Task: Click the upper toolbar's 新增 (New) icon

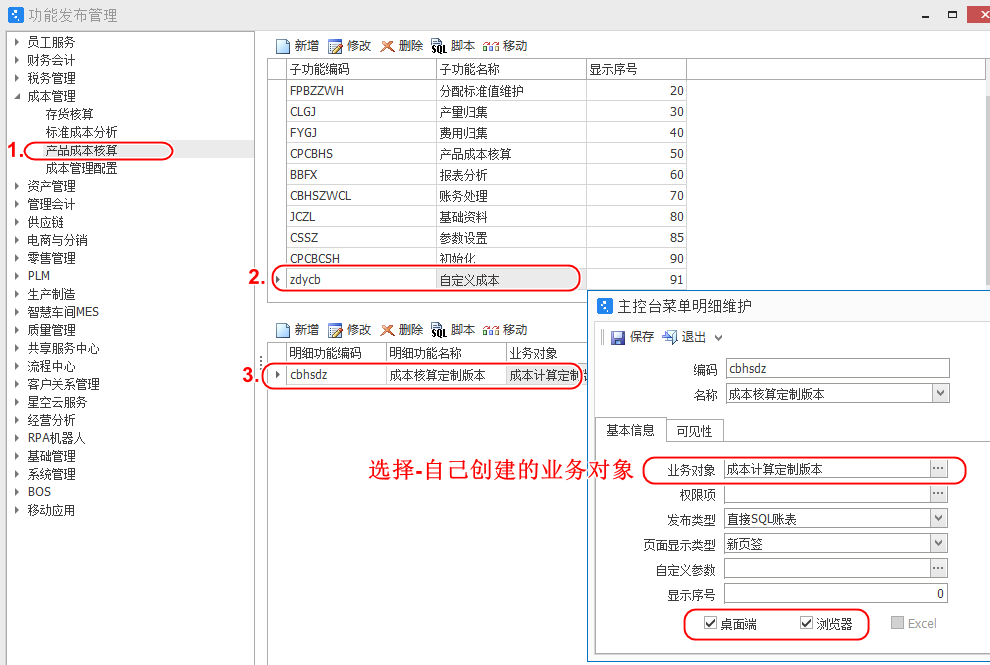Action: [x=282, y=46]
